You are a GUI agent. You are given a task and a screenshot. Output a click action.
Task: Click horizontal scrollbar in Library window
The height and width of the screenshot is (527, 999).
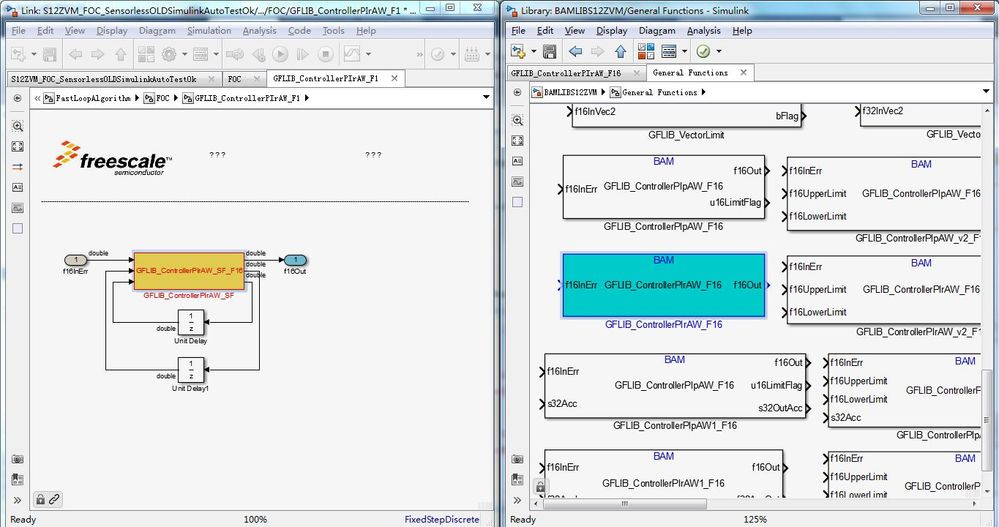[x=624, y=503]
